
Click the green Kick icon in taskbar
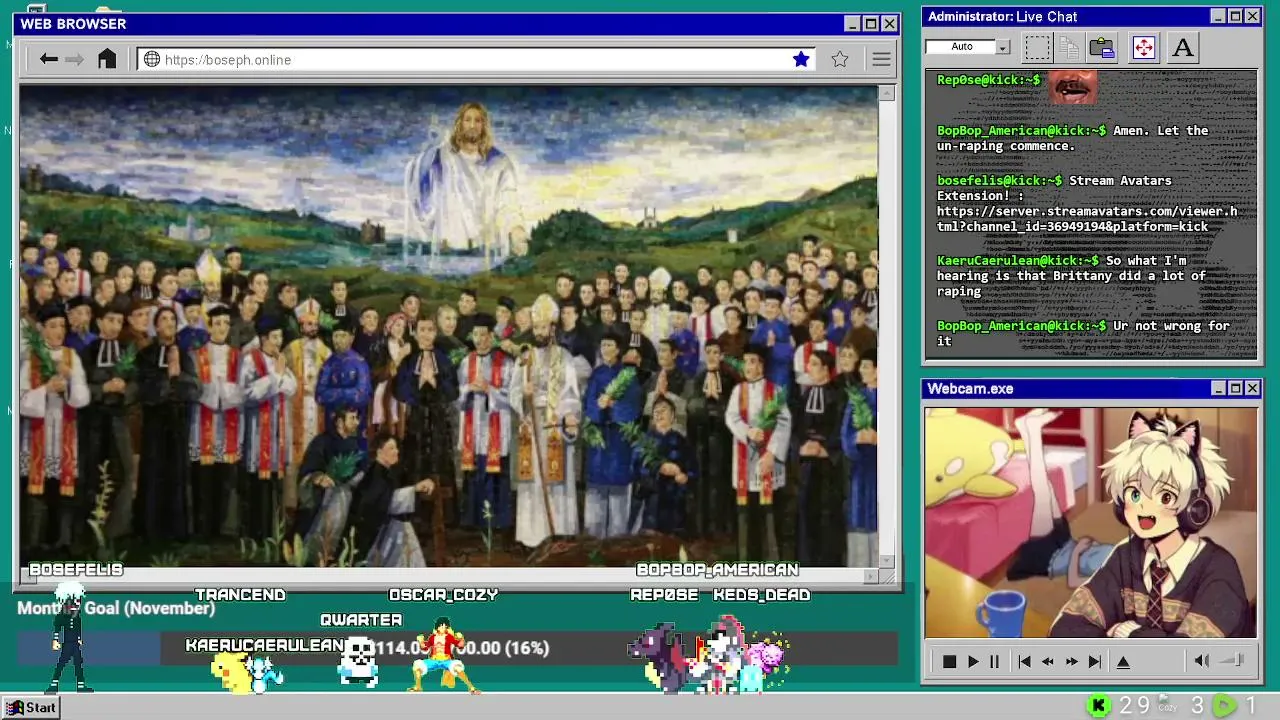pyautogui.click(x=1099, y=706)
